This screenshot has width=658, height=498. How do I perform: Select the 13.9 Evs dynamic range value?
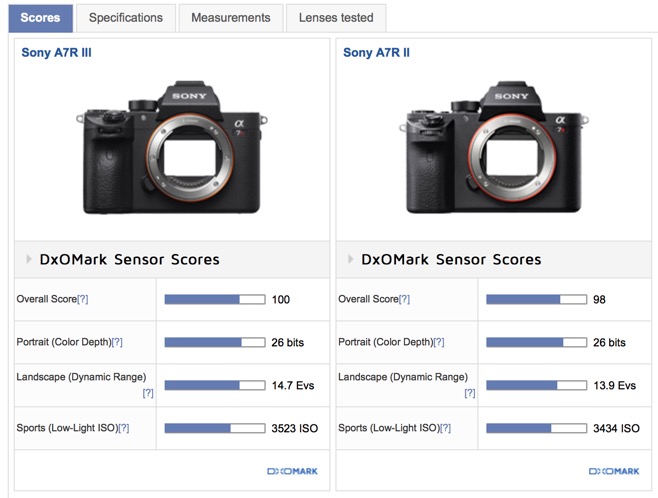click(x=615, y=385)
